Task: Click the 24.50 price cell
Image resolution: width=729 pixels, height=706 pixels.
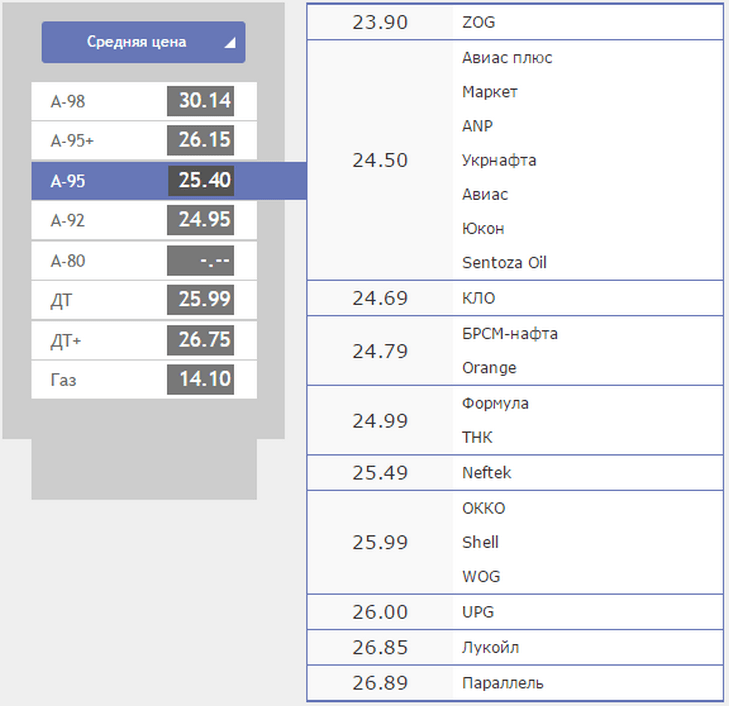Action: 380,160
